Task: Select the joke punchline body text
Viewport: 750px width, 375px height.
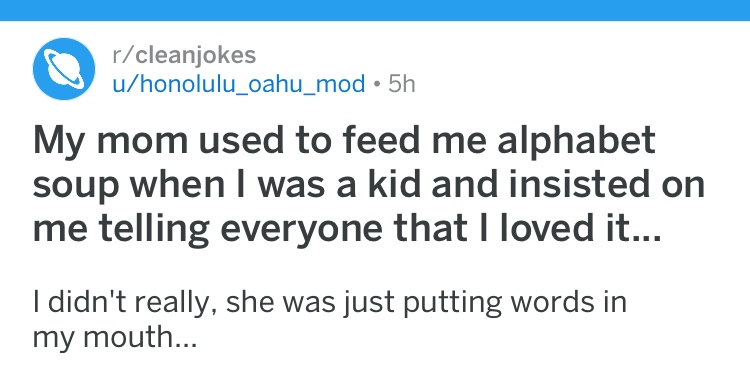Action: click(x=330, y=320)
